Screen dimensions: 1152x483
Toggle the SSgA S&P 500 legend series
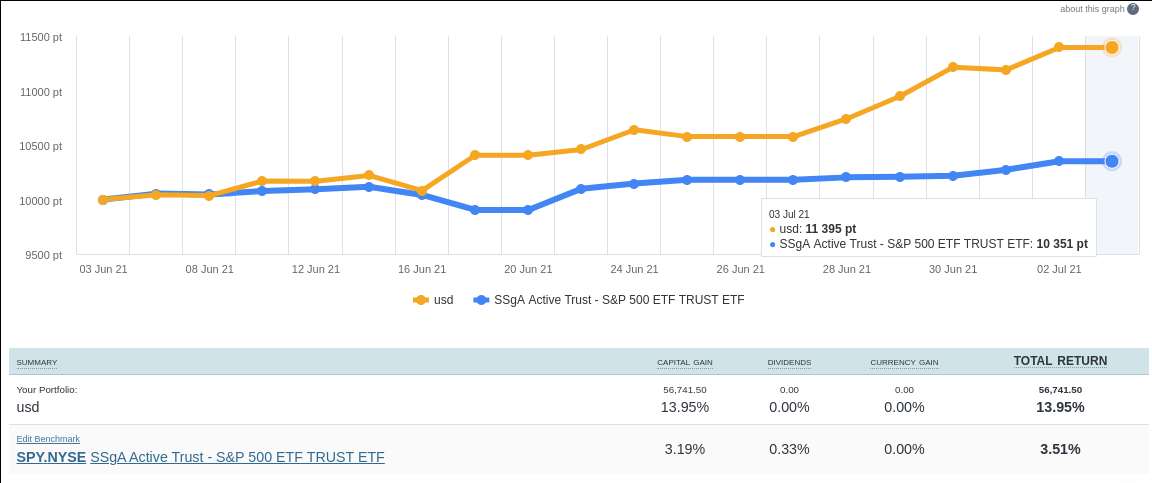[619, 300]
